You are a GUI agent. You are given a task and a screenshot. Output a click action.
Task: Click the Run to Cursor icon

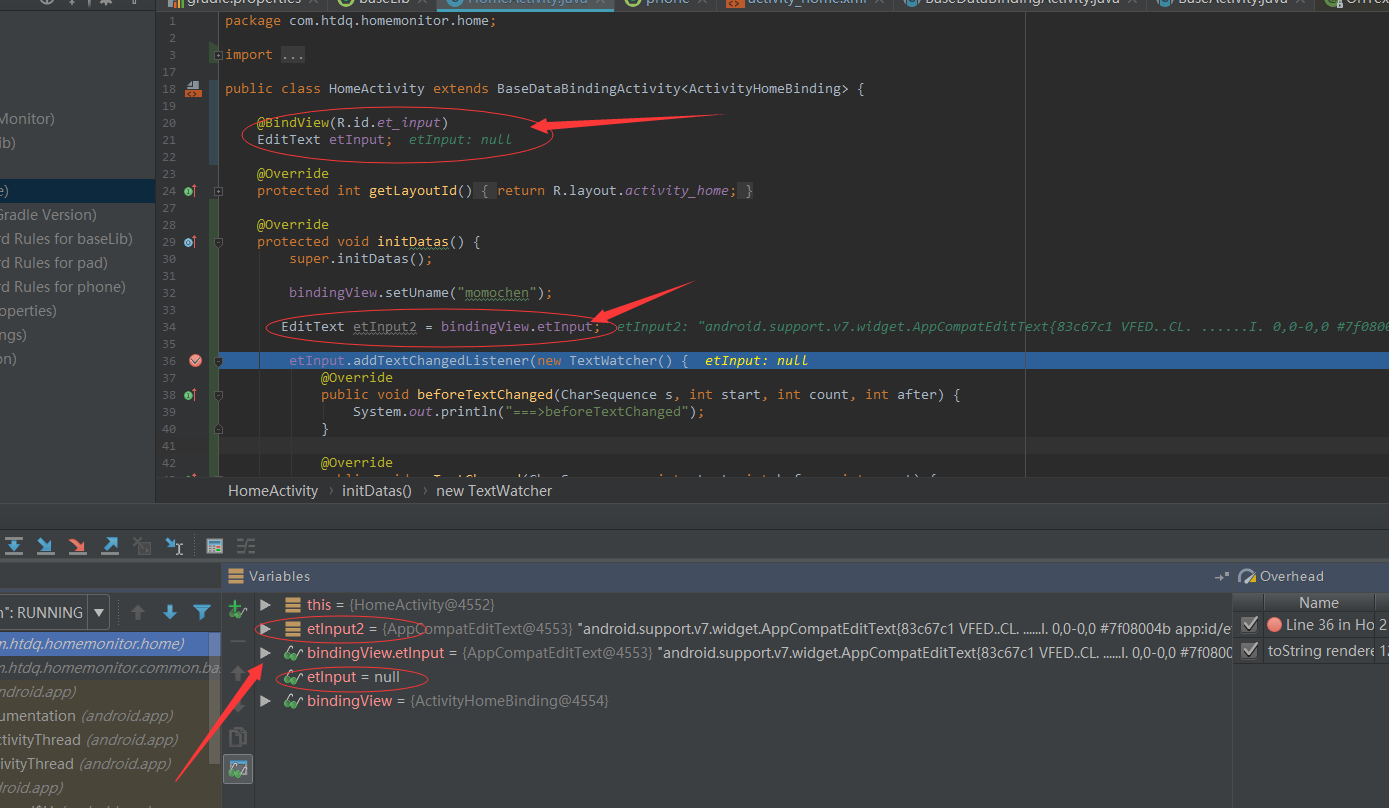(x=174, y=545)
